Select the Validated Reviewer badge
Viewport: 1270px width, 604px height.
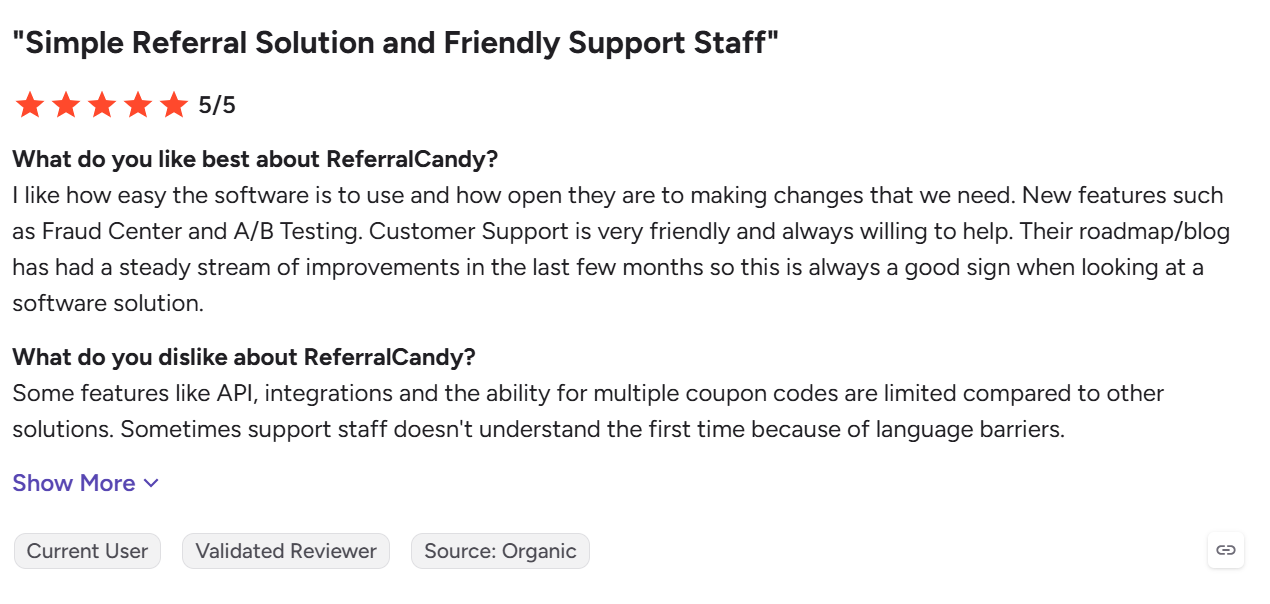tap(286, 551)
